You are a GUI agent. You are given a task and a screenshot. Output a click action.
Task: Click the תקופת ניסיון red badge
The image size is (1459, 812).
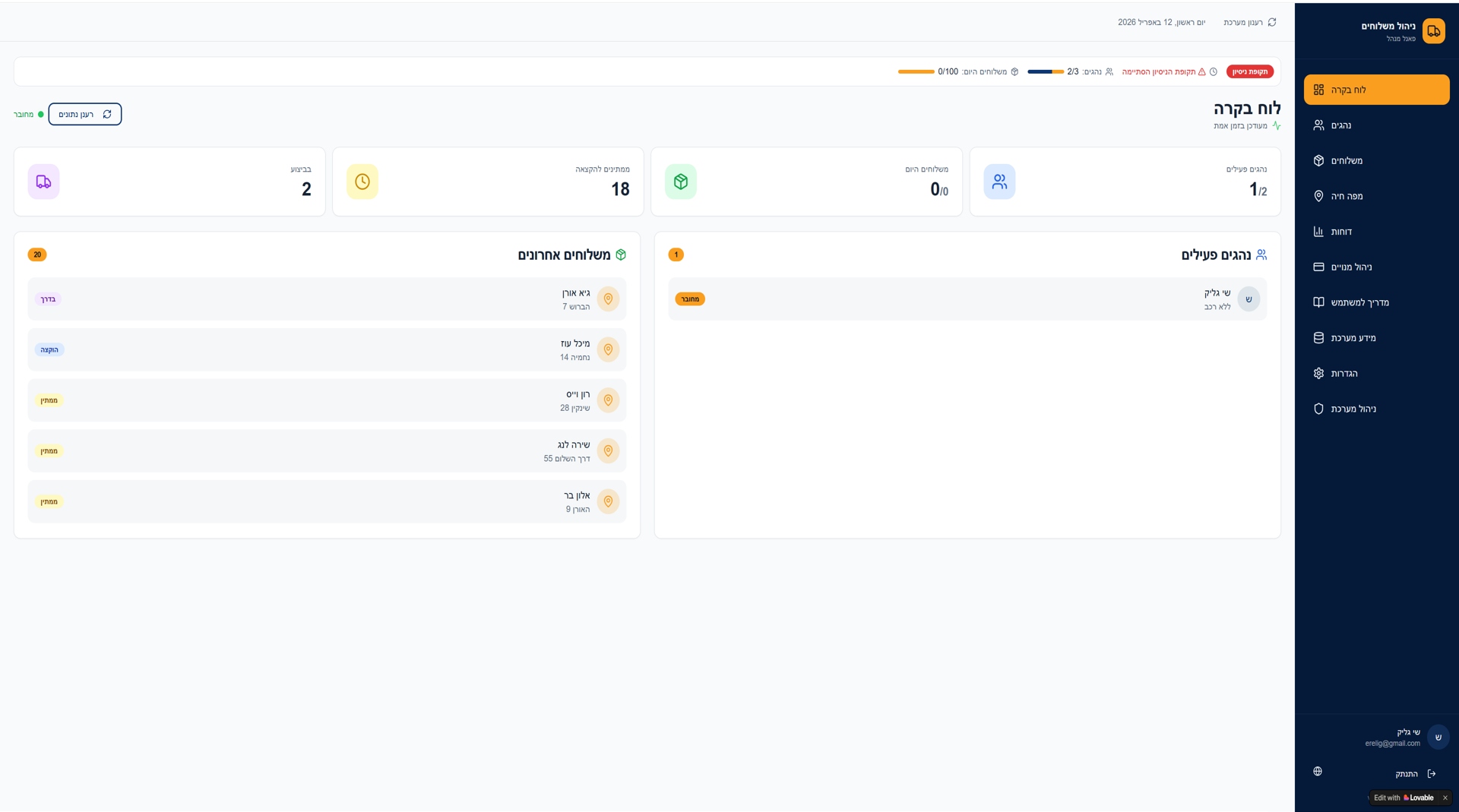(x=1249, y=72)
